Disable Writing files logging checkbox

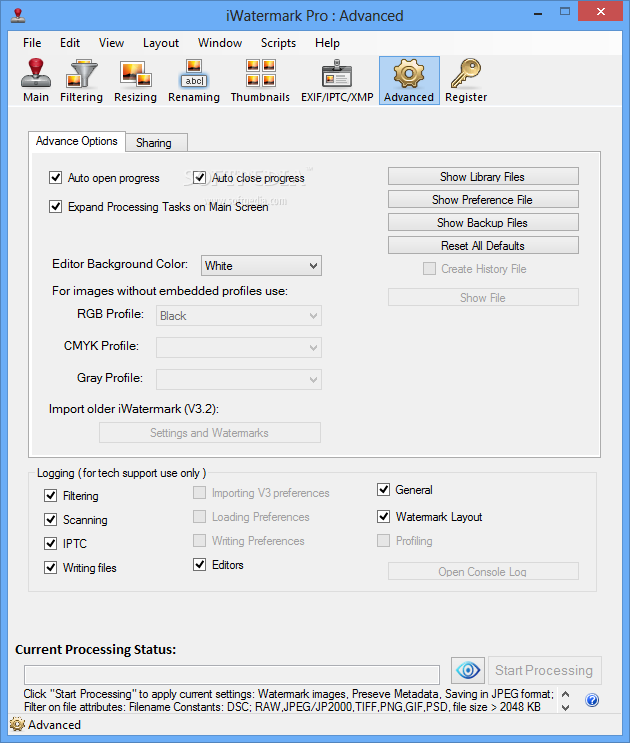pos(51,568)
